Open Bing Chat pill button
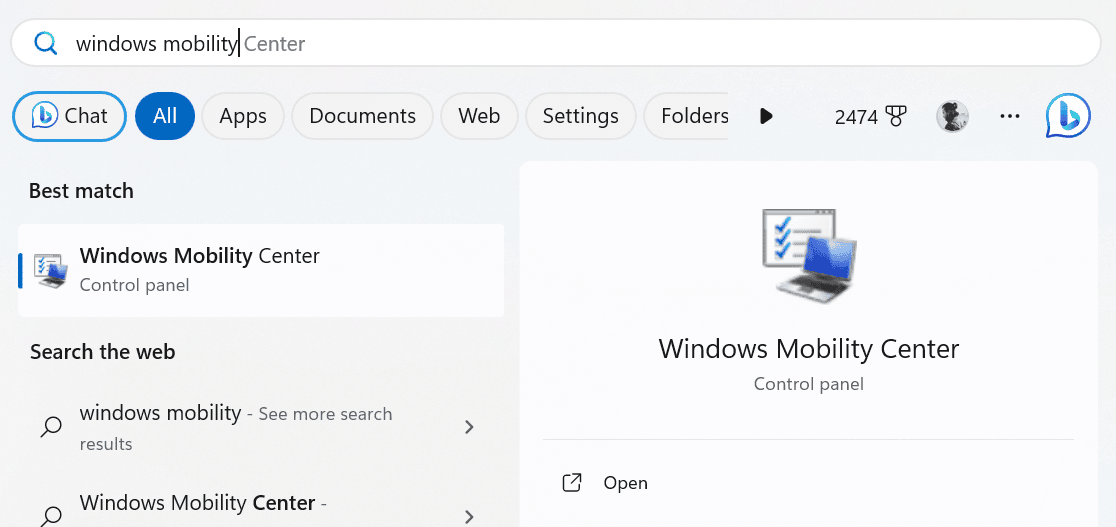1116x527 pixels. coord(70,115)
